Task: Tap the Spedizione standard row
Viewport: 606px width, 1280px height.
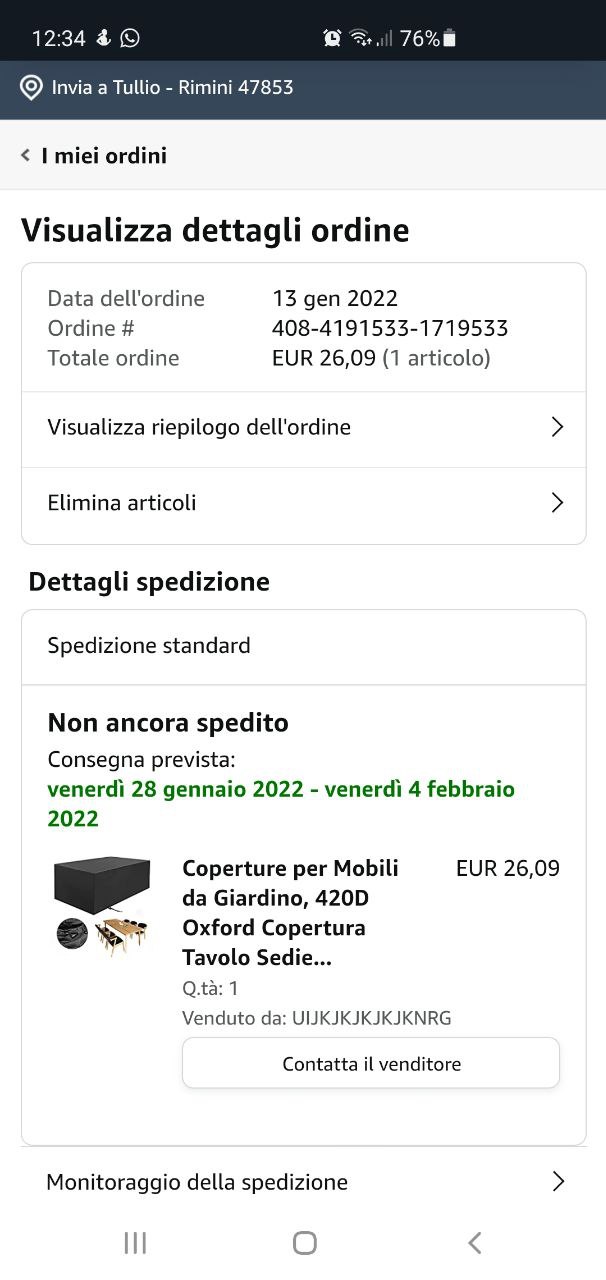Action: (303, 646)
